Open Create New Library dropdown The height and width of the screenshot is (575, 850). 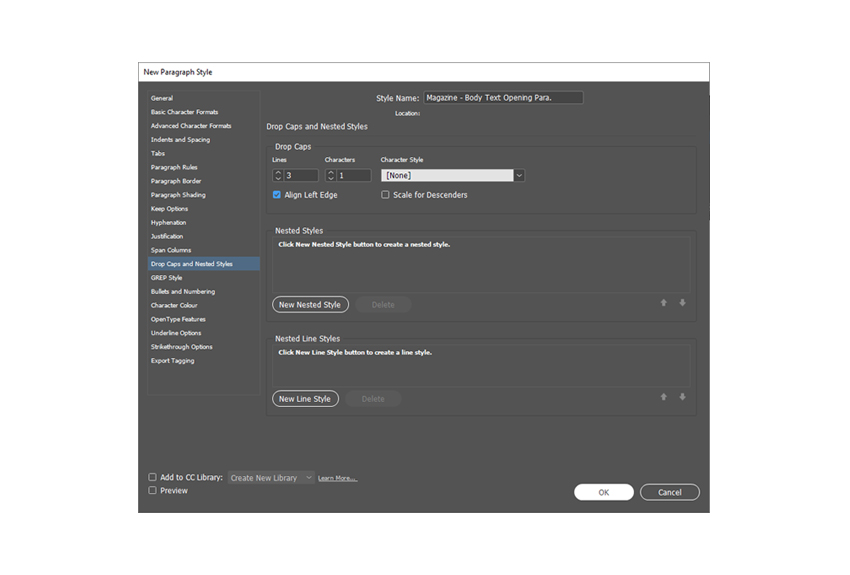[x=271, y=478]
